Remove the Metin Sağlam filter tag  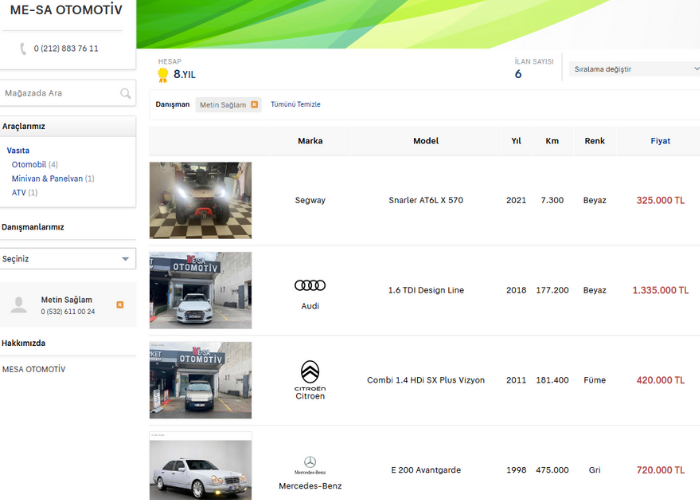[x=254, y=105]
